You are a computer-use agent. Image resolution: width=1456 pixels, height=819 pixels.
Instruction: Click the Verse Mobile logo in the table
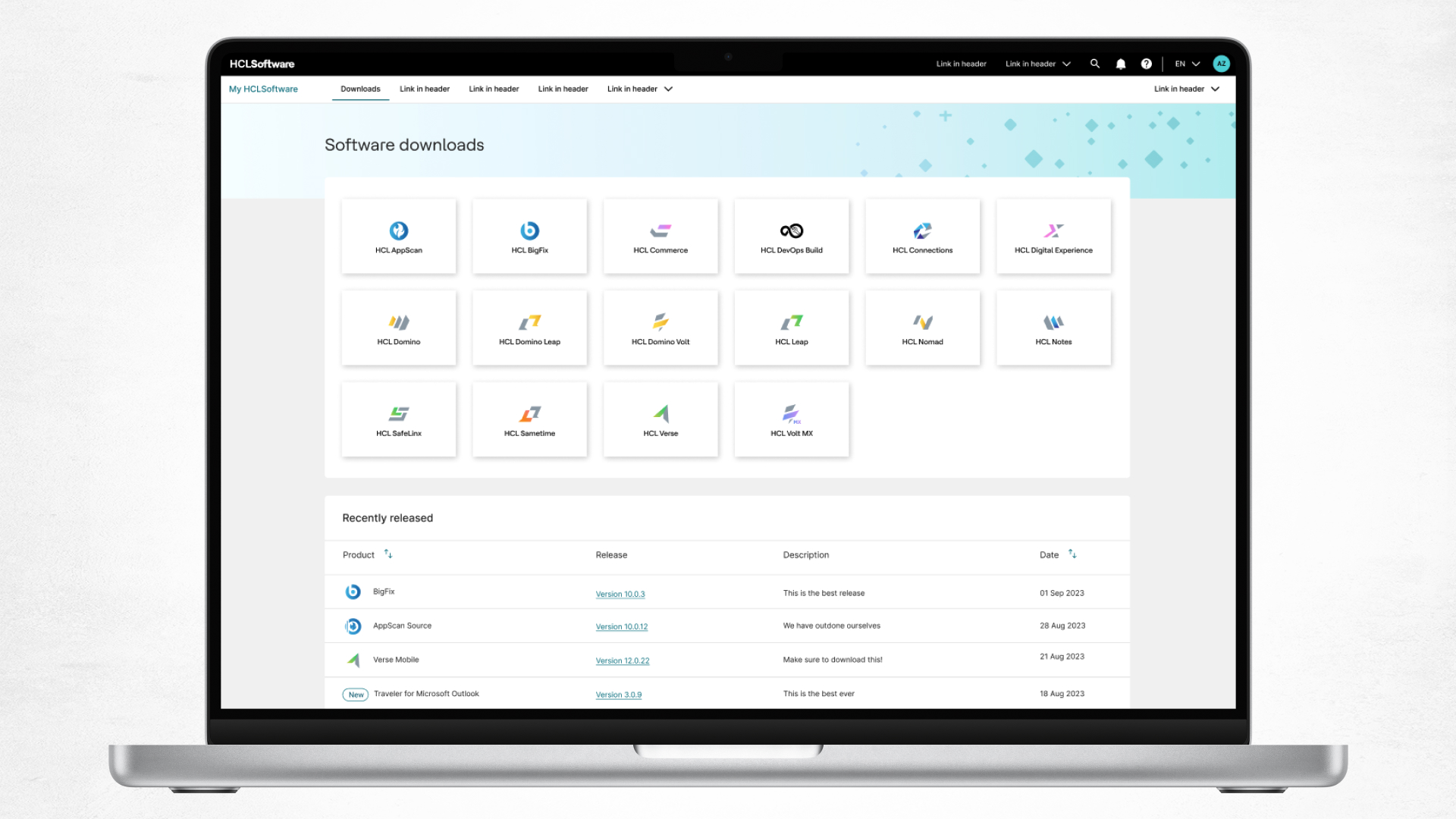(x=353, y=660)
